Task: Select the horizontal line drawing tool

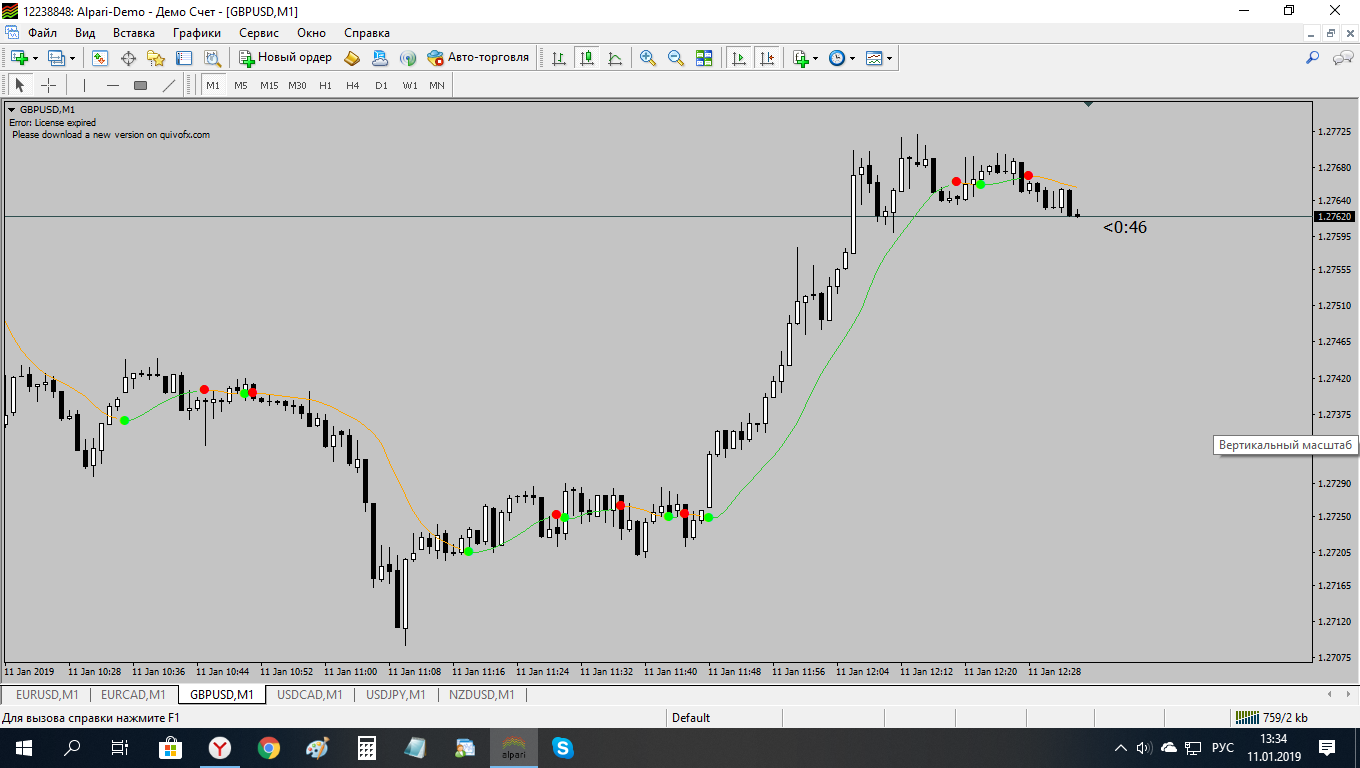Action: coord(113,85)
